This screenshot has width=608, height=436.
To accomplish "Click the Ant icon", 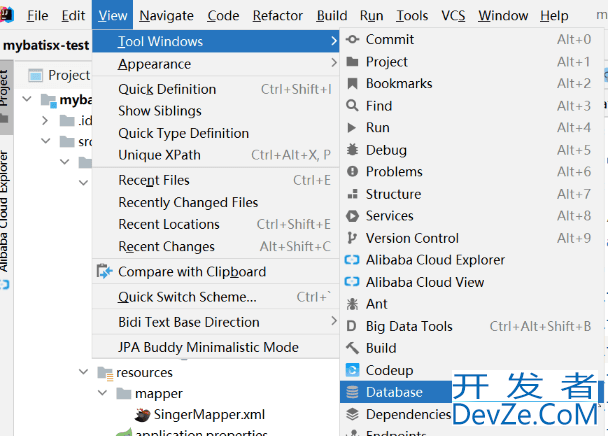I will tap(352, 304).
